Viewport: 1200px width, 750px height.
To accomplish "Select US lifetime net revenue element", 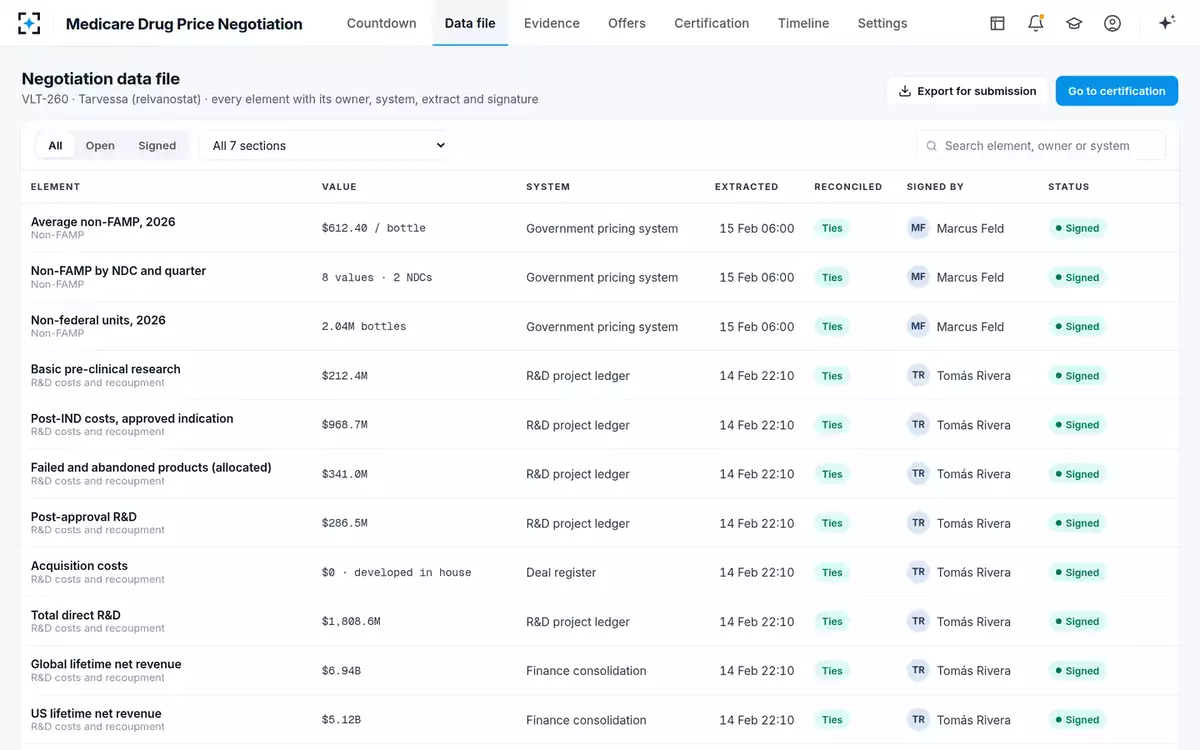I will [96, 713].
